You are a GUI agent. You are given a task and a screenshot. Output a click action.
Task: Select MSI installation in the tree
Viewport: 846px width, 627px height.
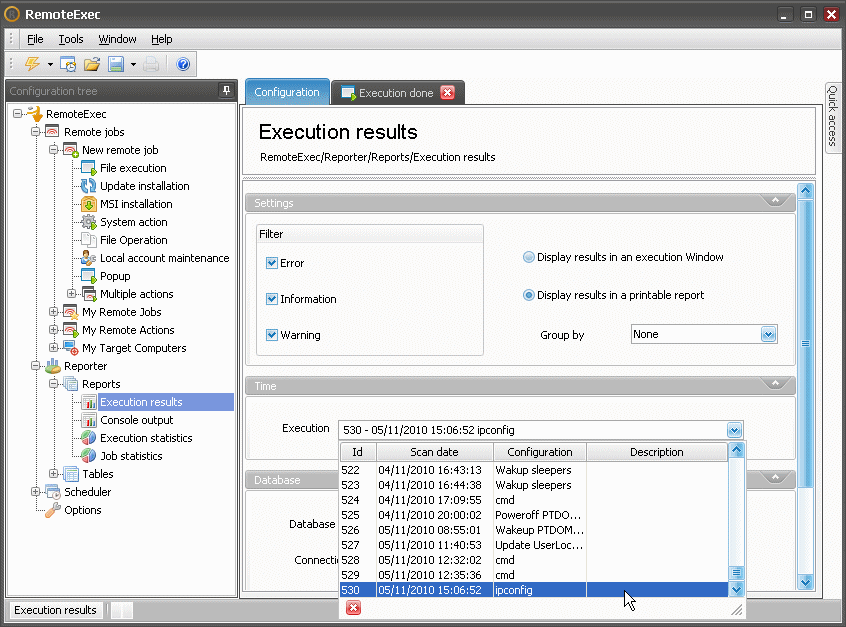[136, 204]
